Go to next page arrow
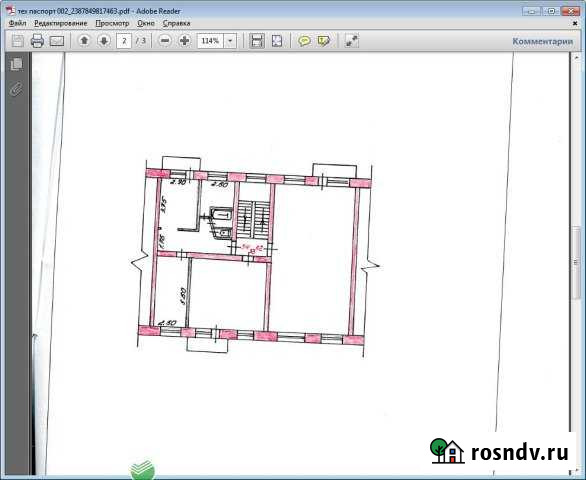Viewport: 586px width, 480px height. (x=104, y=40)
